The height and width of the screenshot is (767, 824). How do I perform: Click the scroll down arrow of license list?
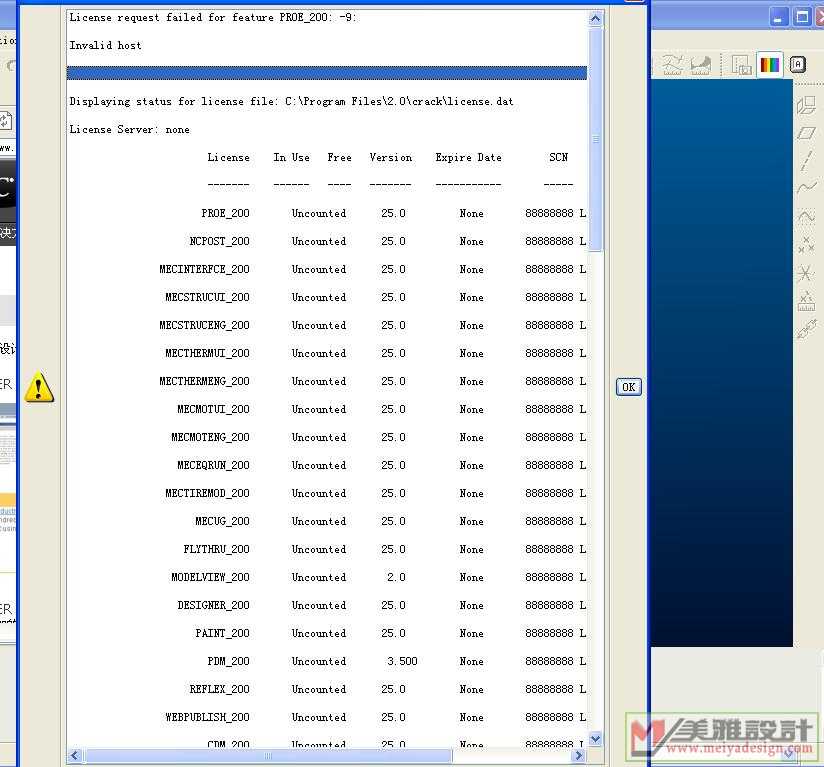click(595, 739)
